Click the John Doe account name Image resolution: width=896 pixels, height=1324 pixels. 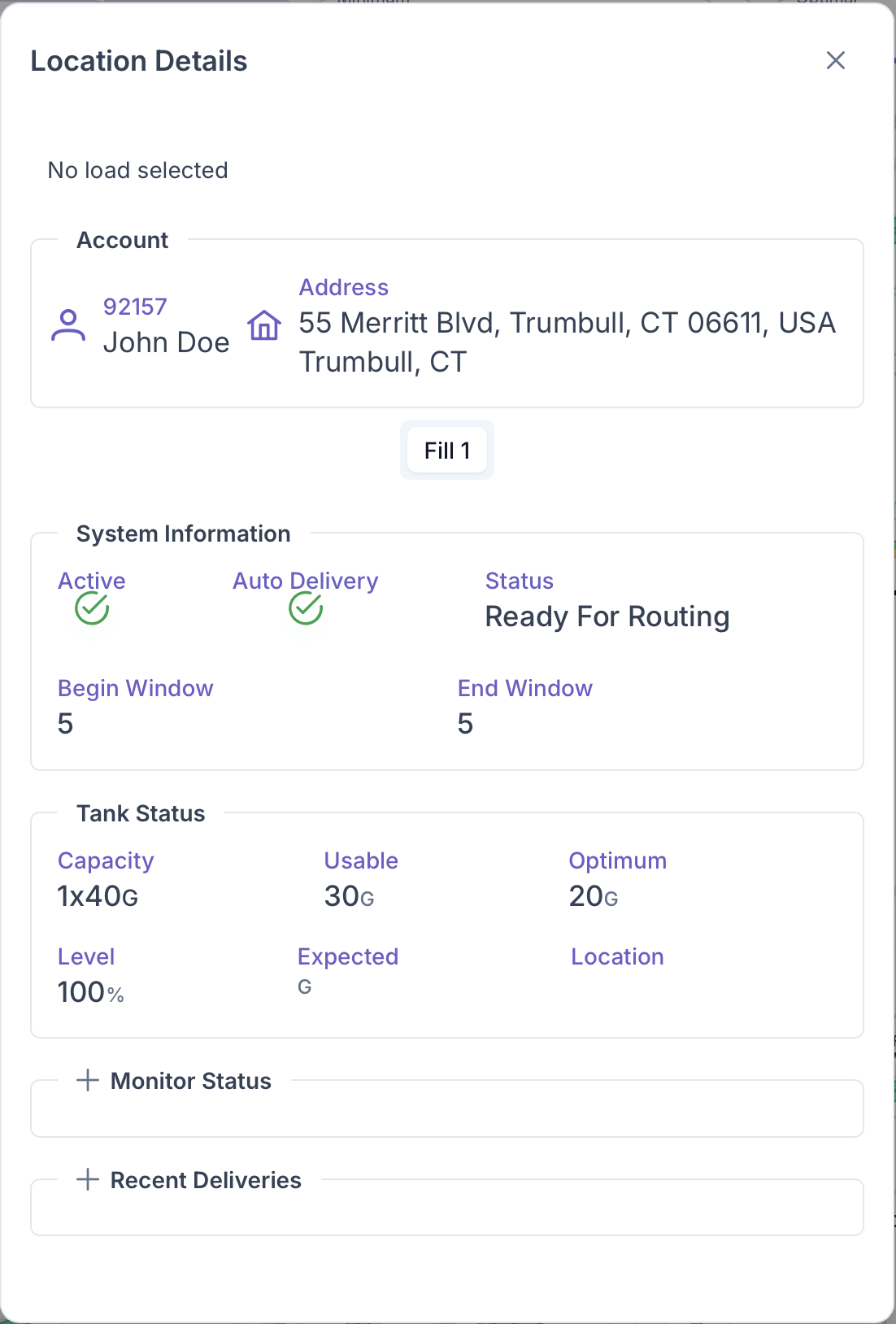click(x=166, y=342)
